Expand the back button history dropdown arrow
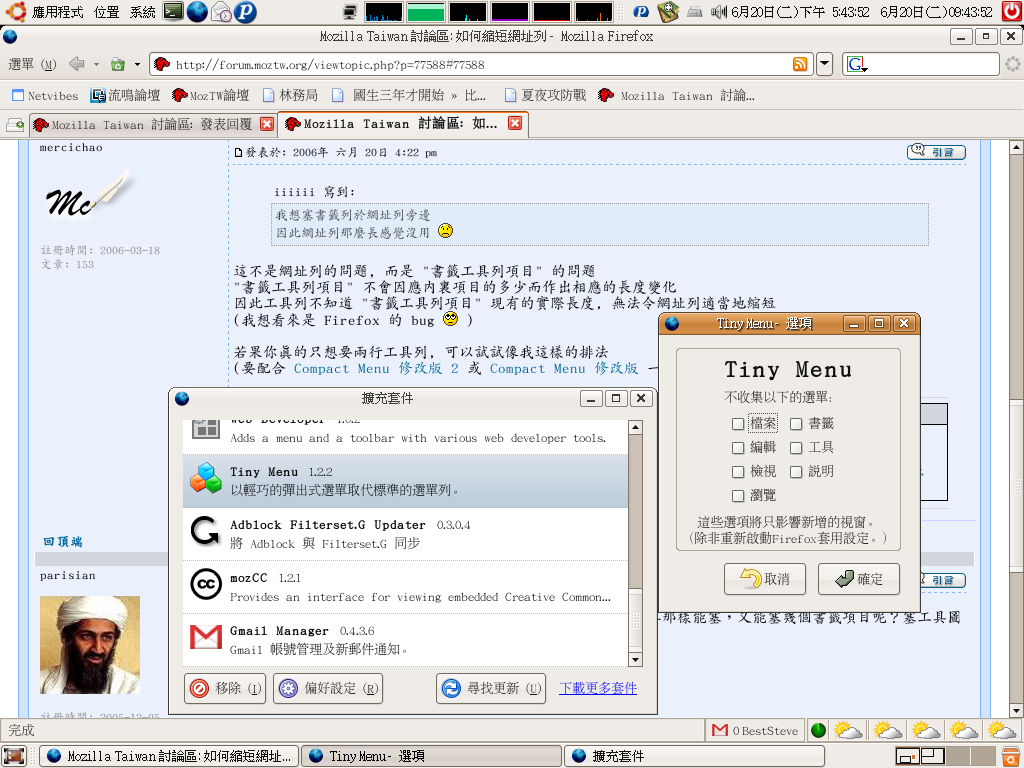The height and width of the screenshot is (768, 1024). [x=97, y=65]
